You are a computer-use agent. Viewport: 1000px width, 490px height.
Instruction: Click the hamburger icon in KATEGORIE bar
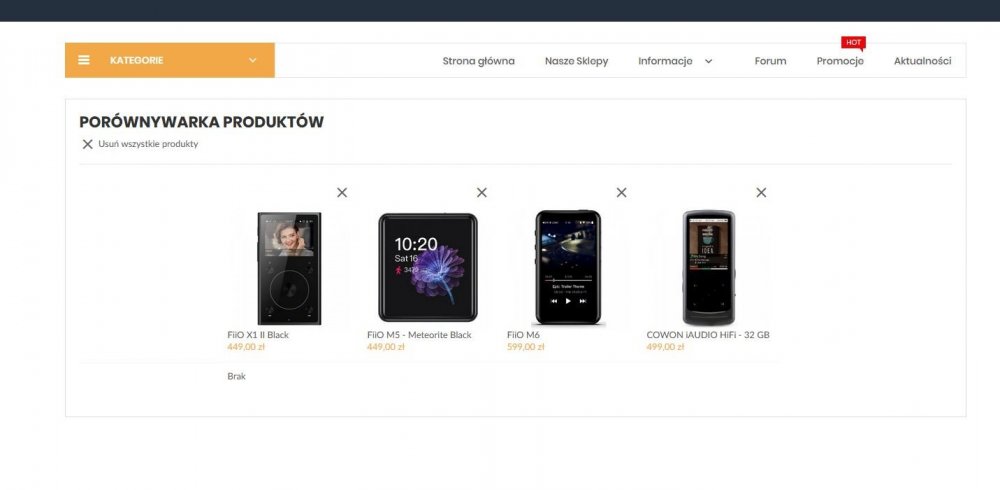[84, 60]
